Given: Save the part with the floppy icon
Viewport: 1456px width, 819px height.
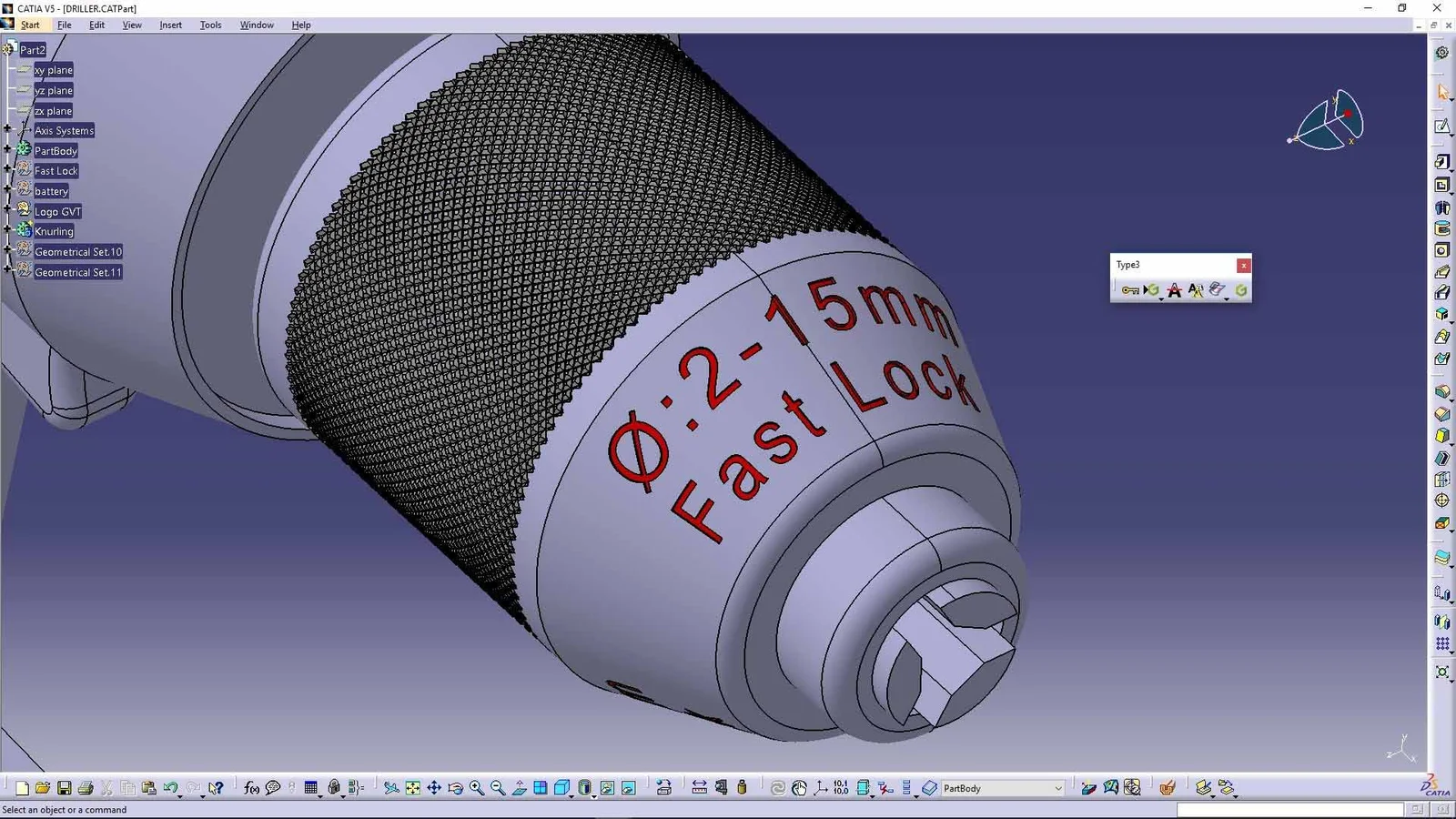Looking at the screenshot, I should [x=64, y=788].
